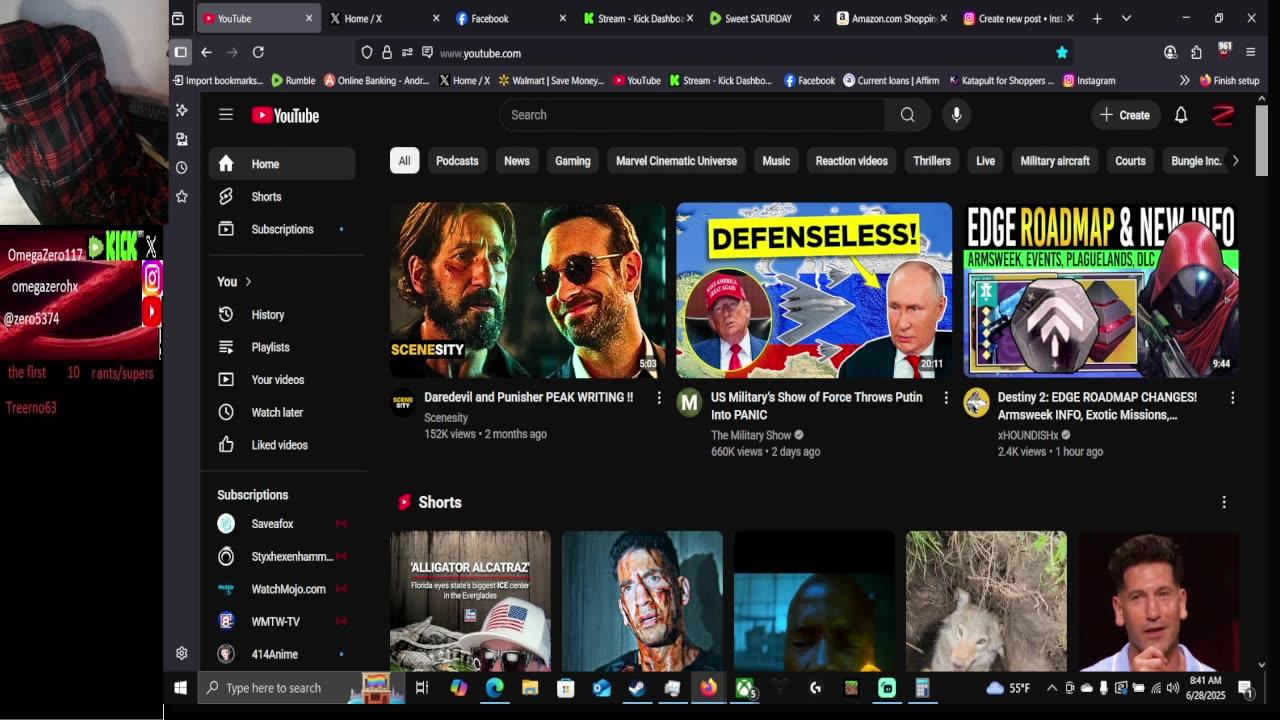1280x720 pixels.
Task: Select the Podcasts filter chip
Action: tap(457, 161)
